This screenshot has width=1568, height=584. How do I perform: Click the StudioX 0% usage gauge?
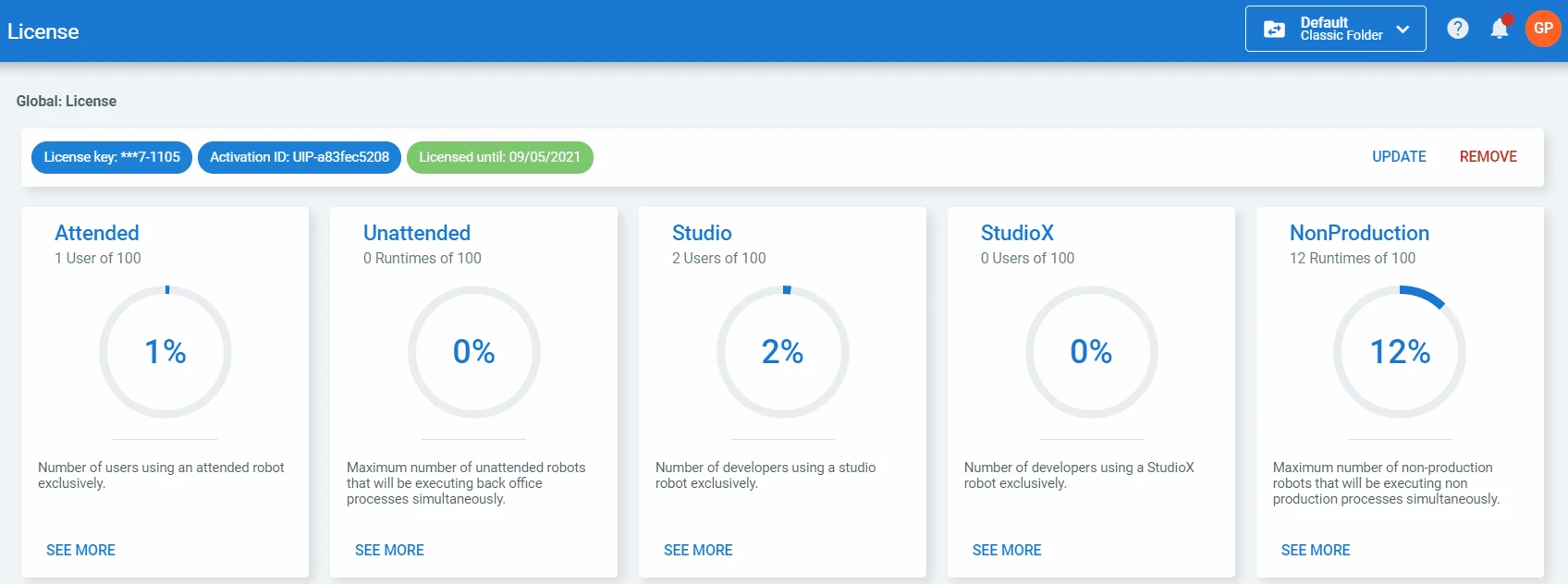point(1092,352)
